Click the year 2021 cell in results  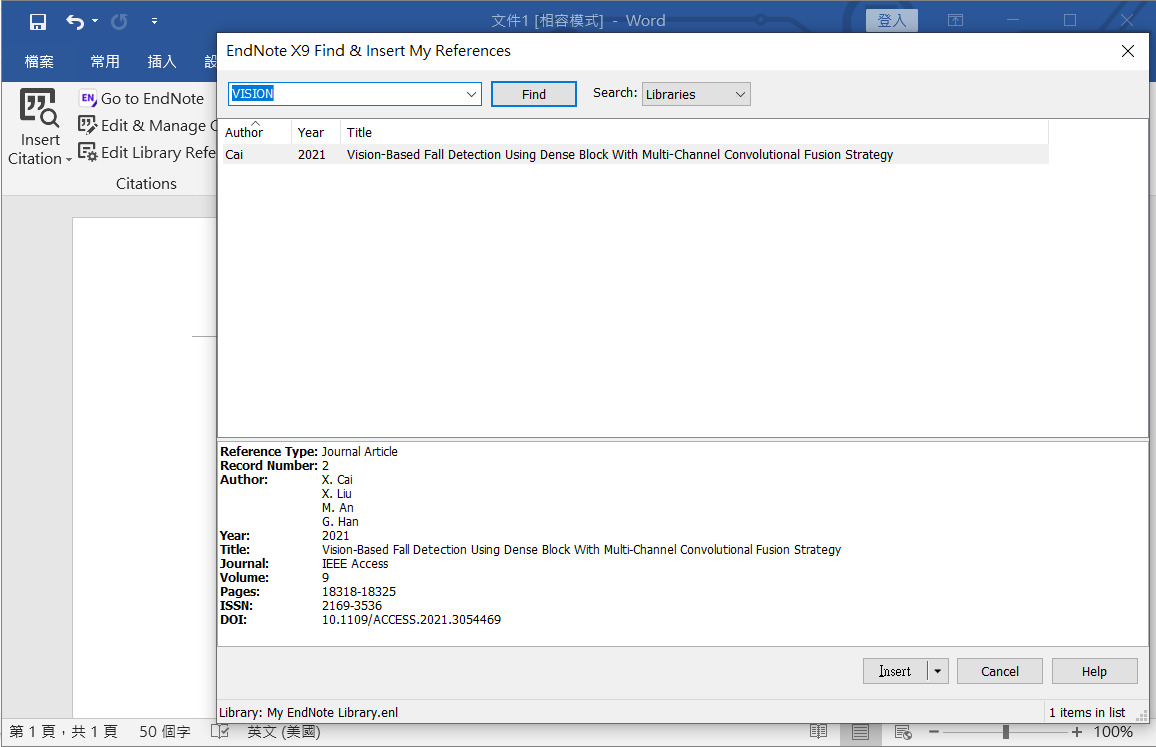pyautogui.click(x=312, y=155)
